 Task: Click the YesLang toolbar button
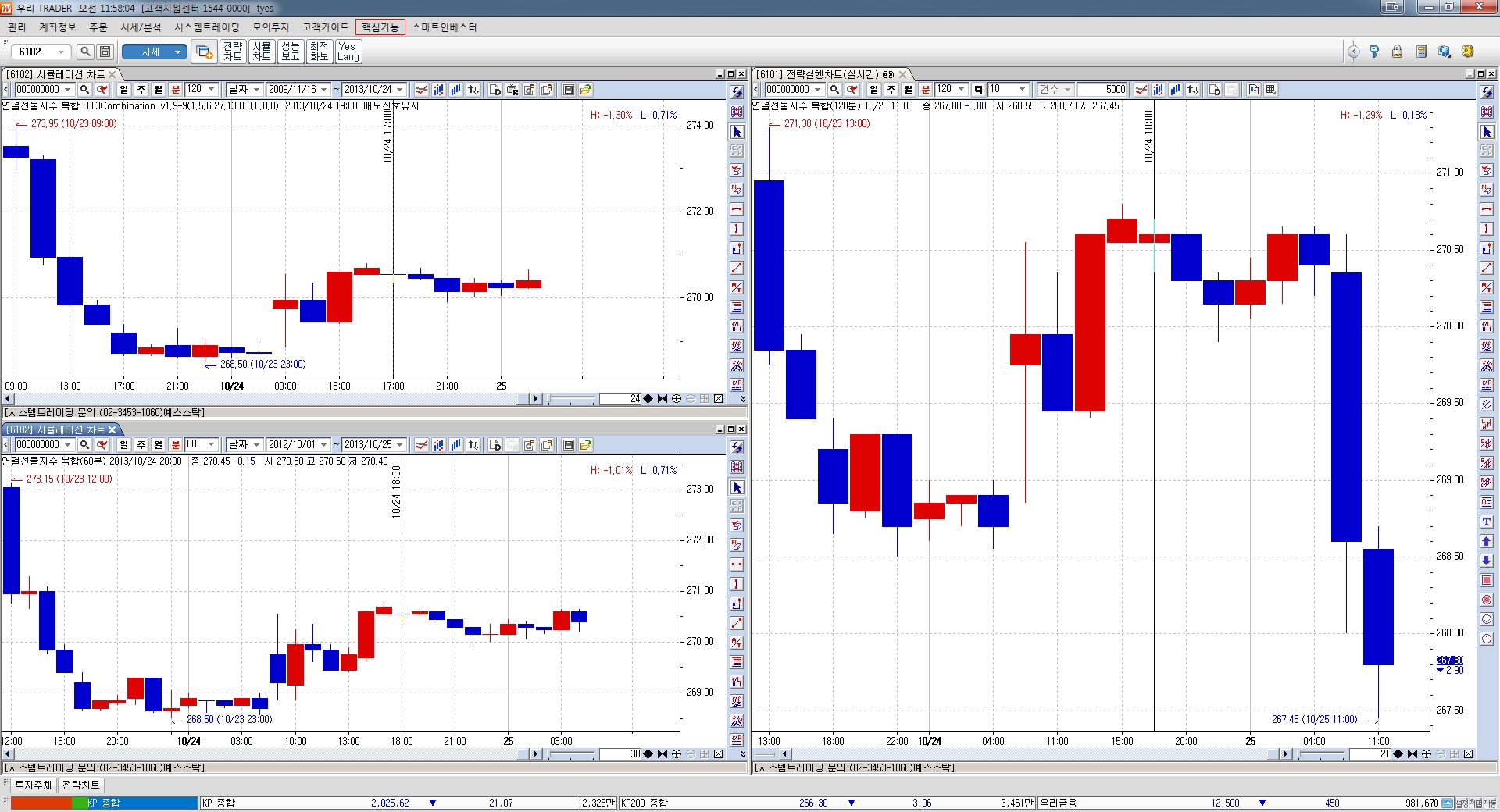(x=348, y=52)
